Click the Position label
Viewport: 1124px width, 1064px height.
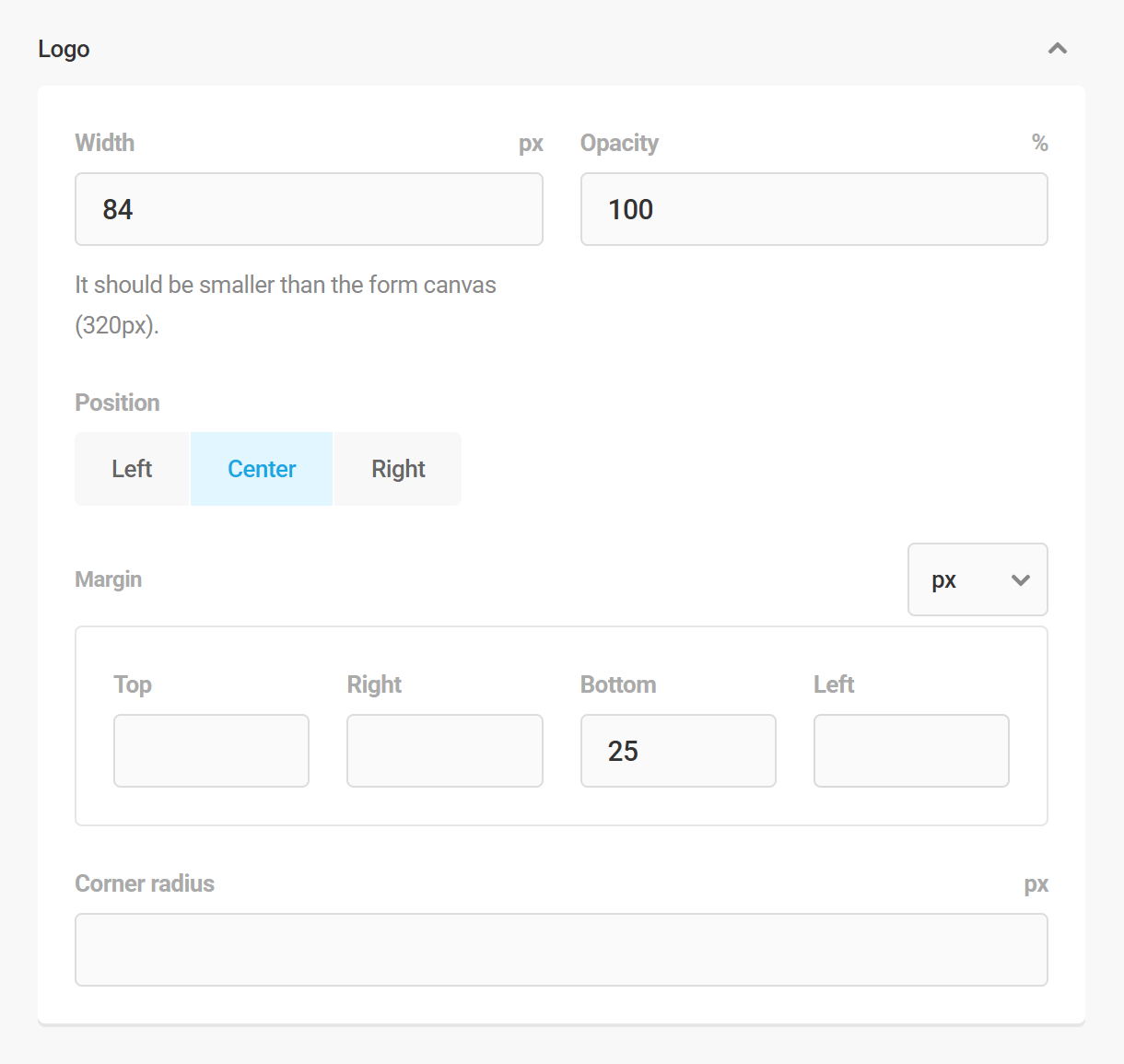(x=117, y=403)
